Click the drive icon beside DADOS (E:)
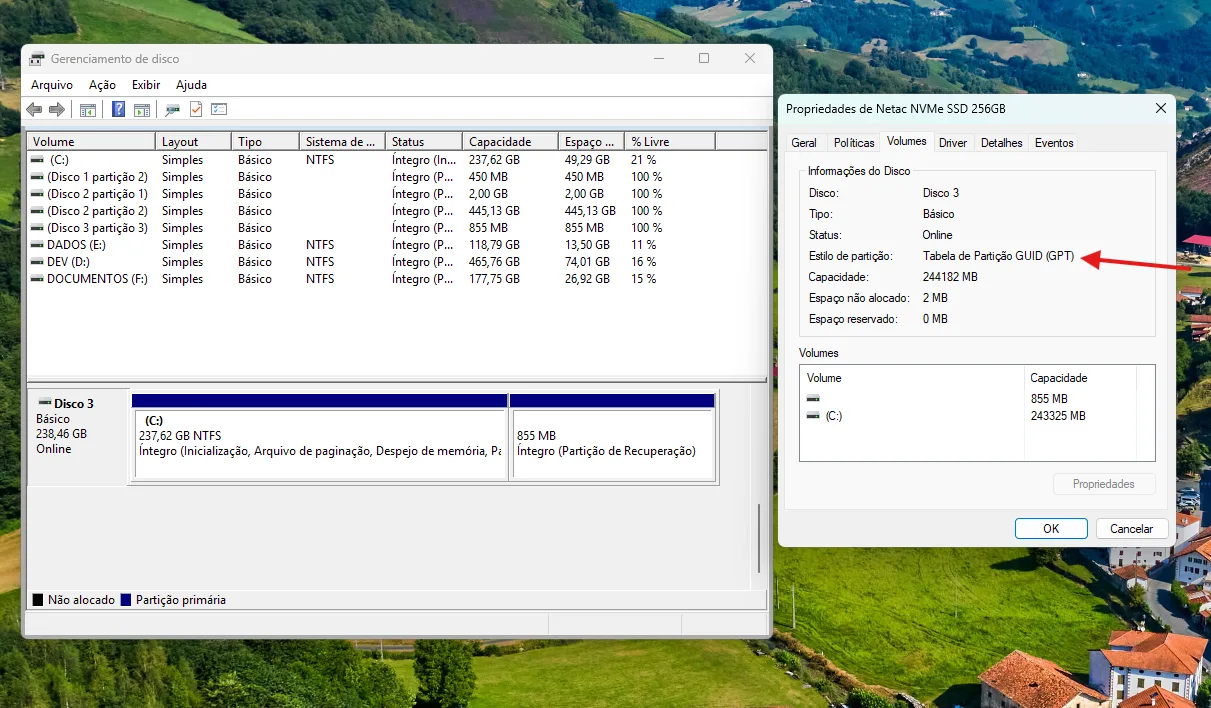This screenshot has height=708, width=1211. [37, 244]
